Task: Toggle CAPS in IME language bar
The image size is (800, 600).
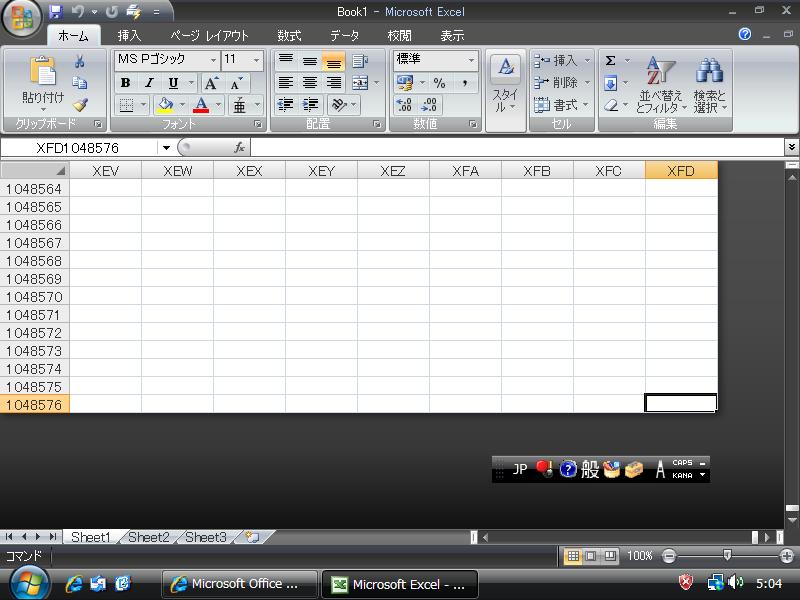Action: 682,462
